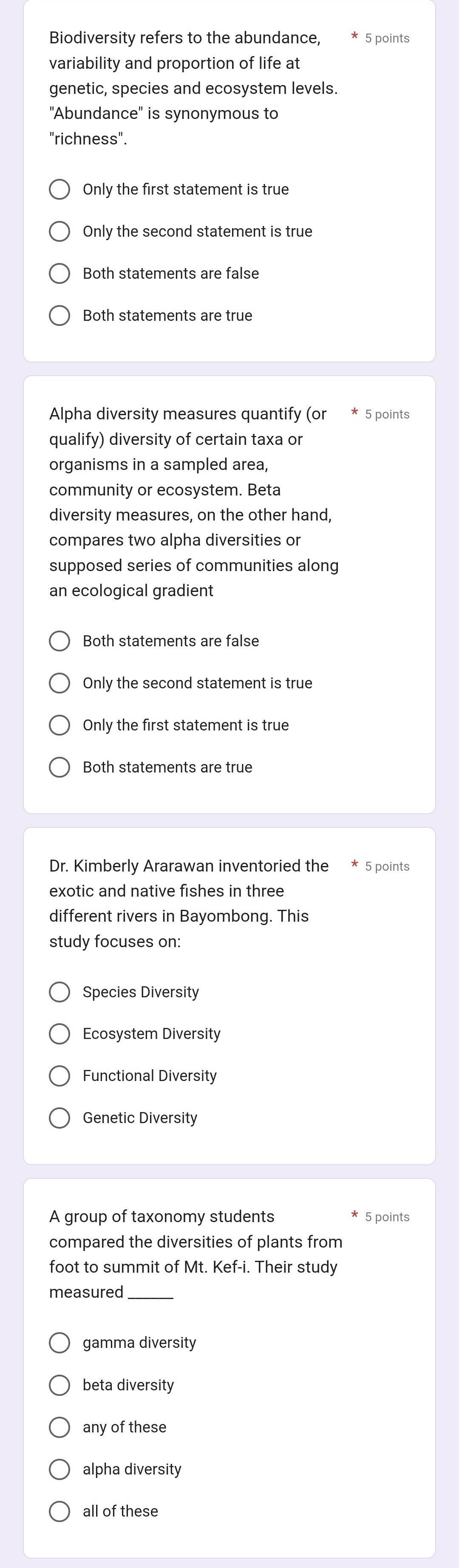Click the taxonomy students question text
This screenshot has width=459, height=1568.
(195, 1254)
